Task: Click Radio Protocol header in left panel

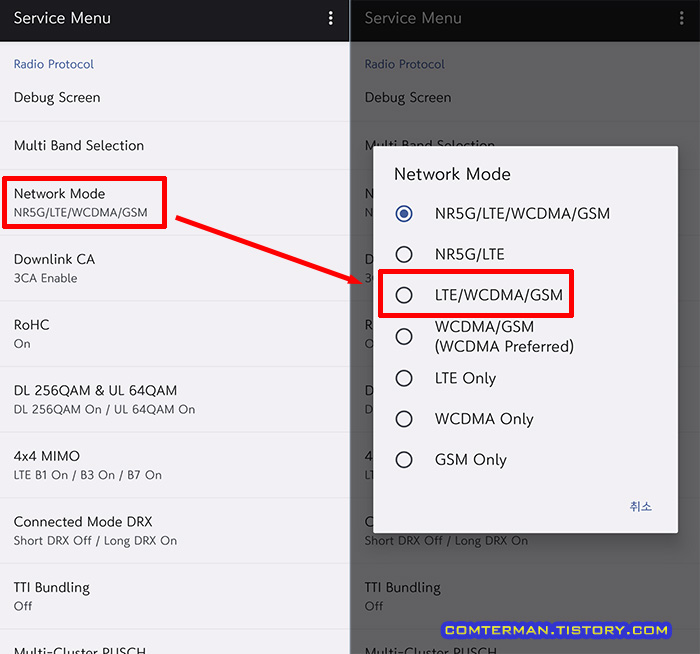Action: click(x=54, y=64)
